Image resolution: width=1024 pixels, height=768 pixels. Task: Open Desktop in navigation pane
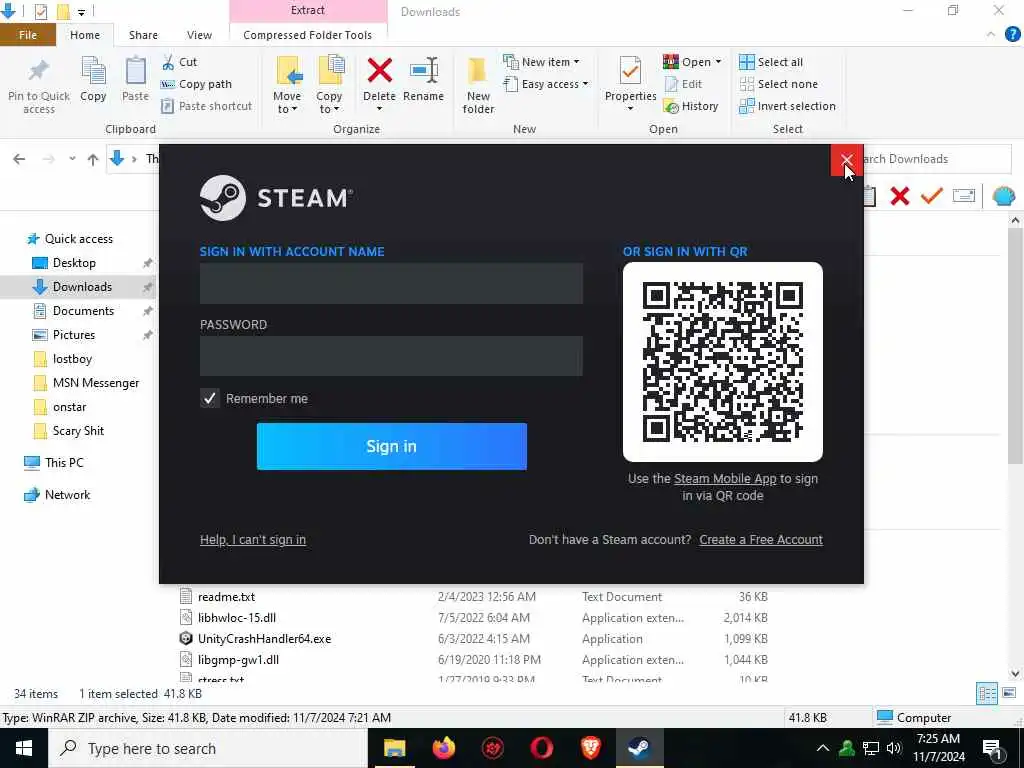pos(74,263)
